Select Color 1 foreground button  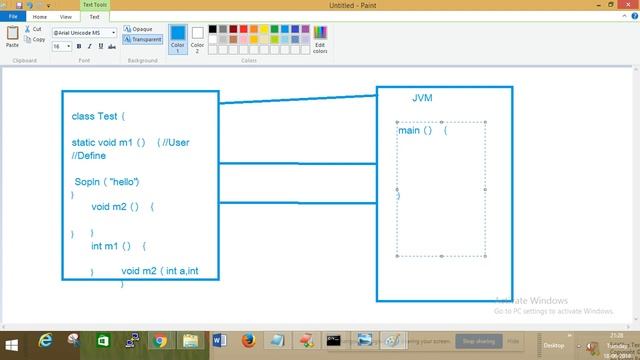pos(178,39)
